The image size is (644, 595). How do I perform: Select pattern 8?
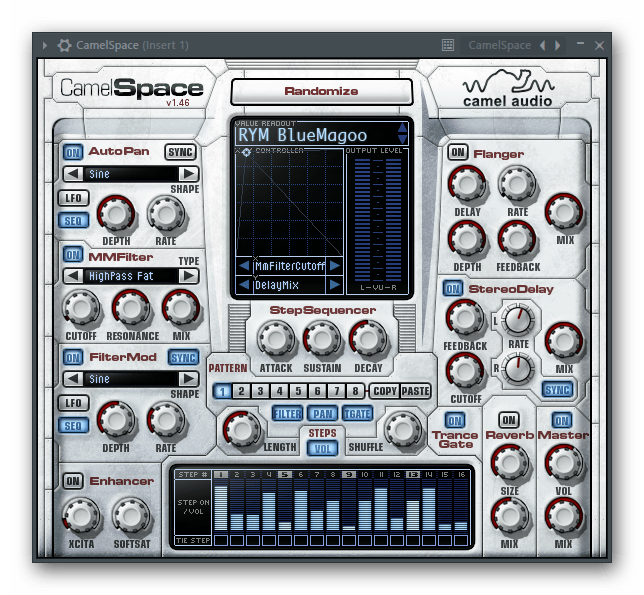(355, 391)
